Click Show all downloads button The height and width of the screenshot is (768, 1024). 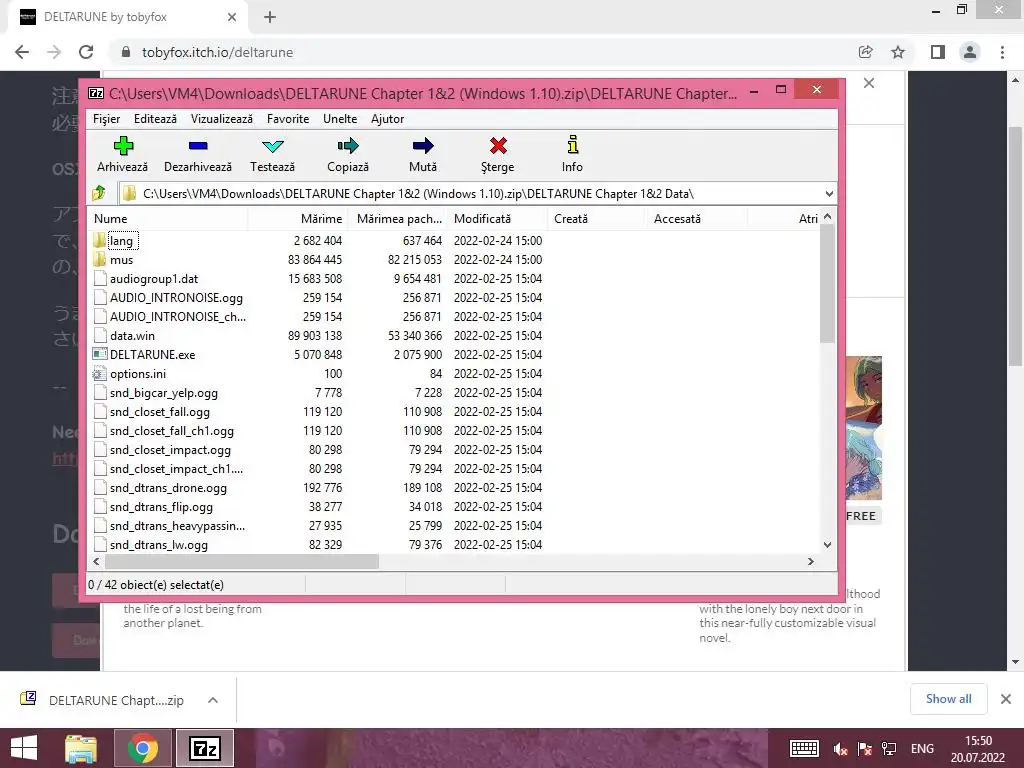[948, 699]
